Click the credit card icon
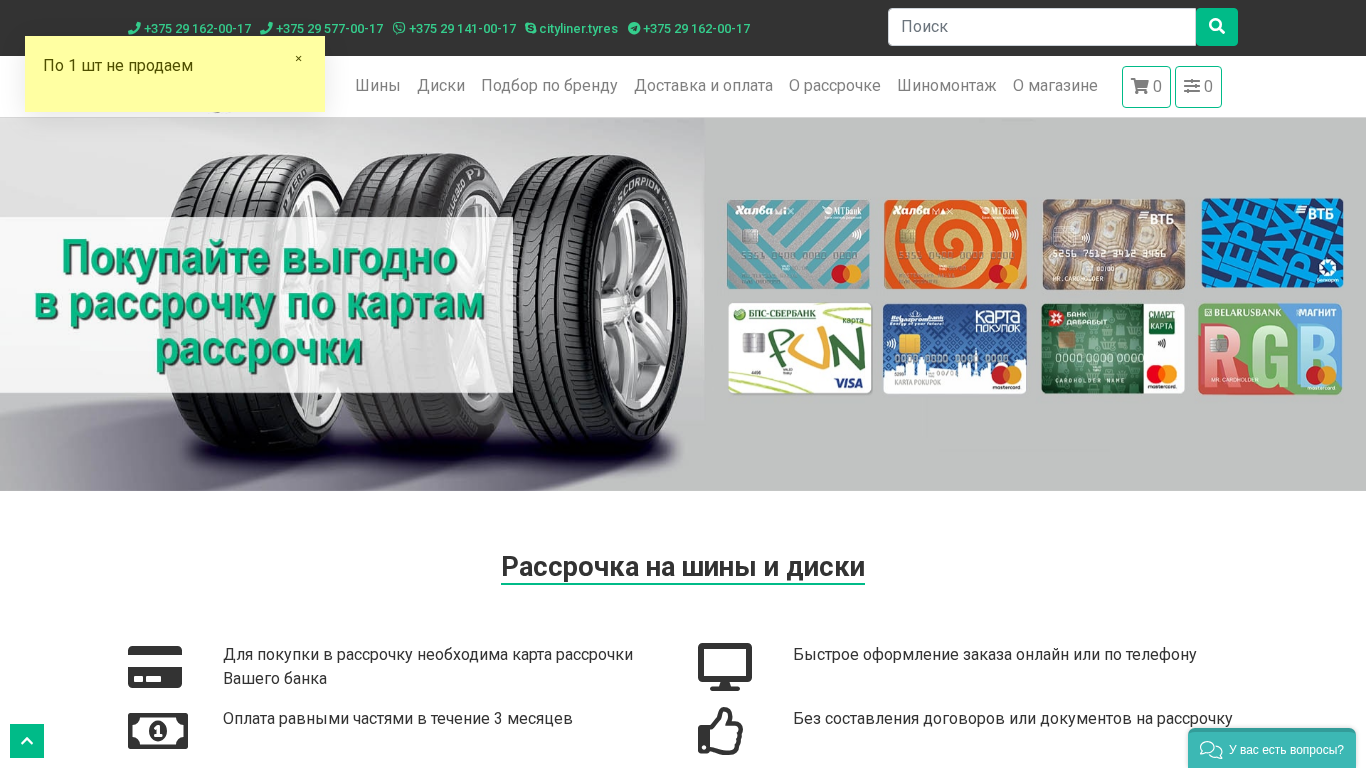 coord(155,667)
